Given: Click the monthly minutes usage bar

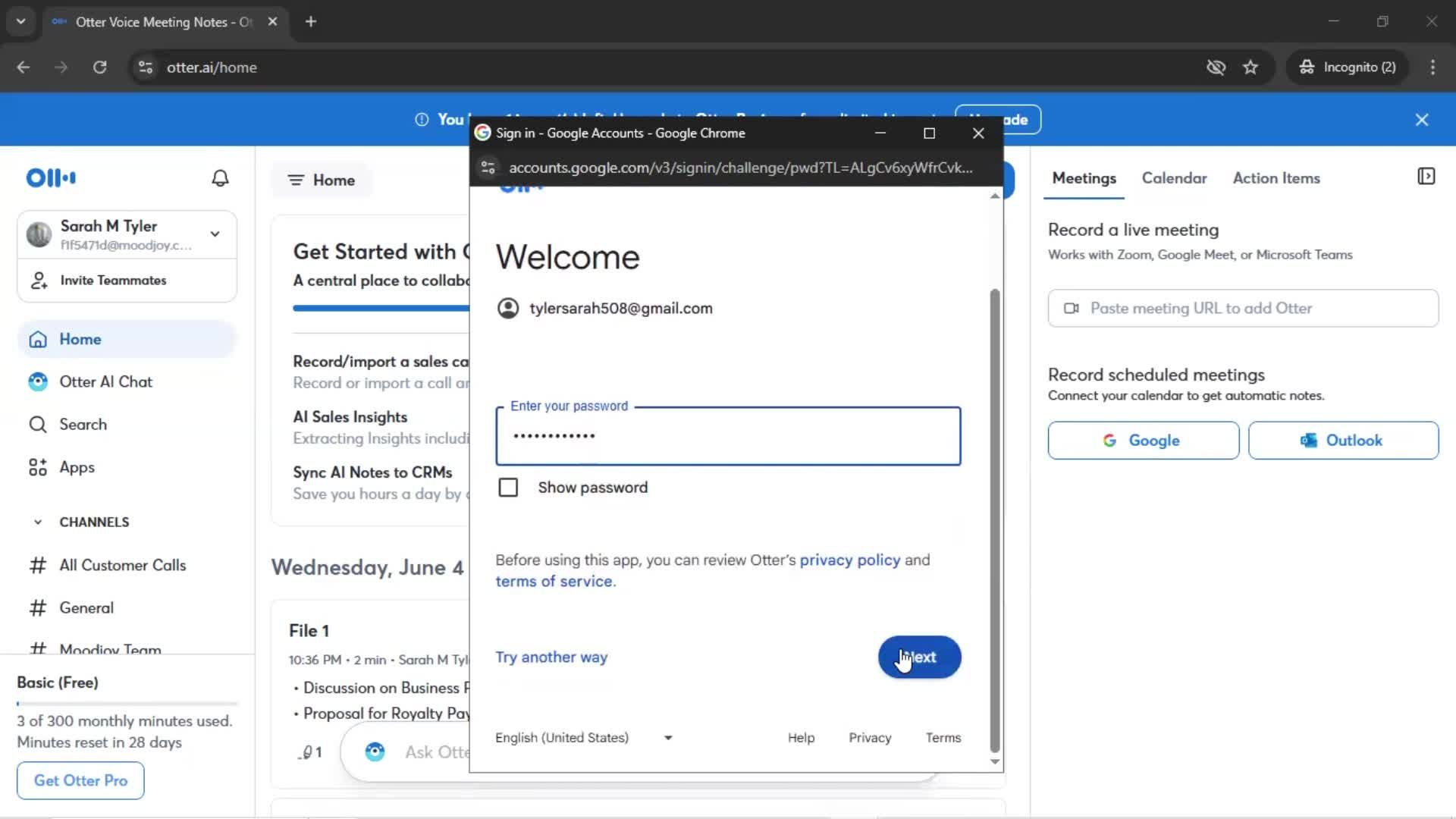Looking at the screenshot, I should [127, 704].
